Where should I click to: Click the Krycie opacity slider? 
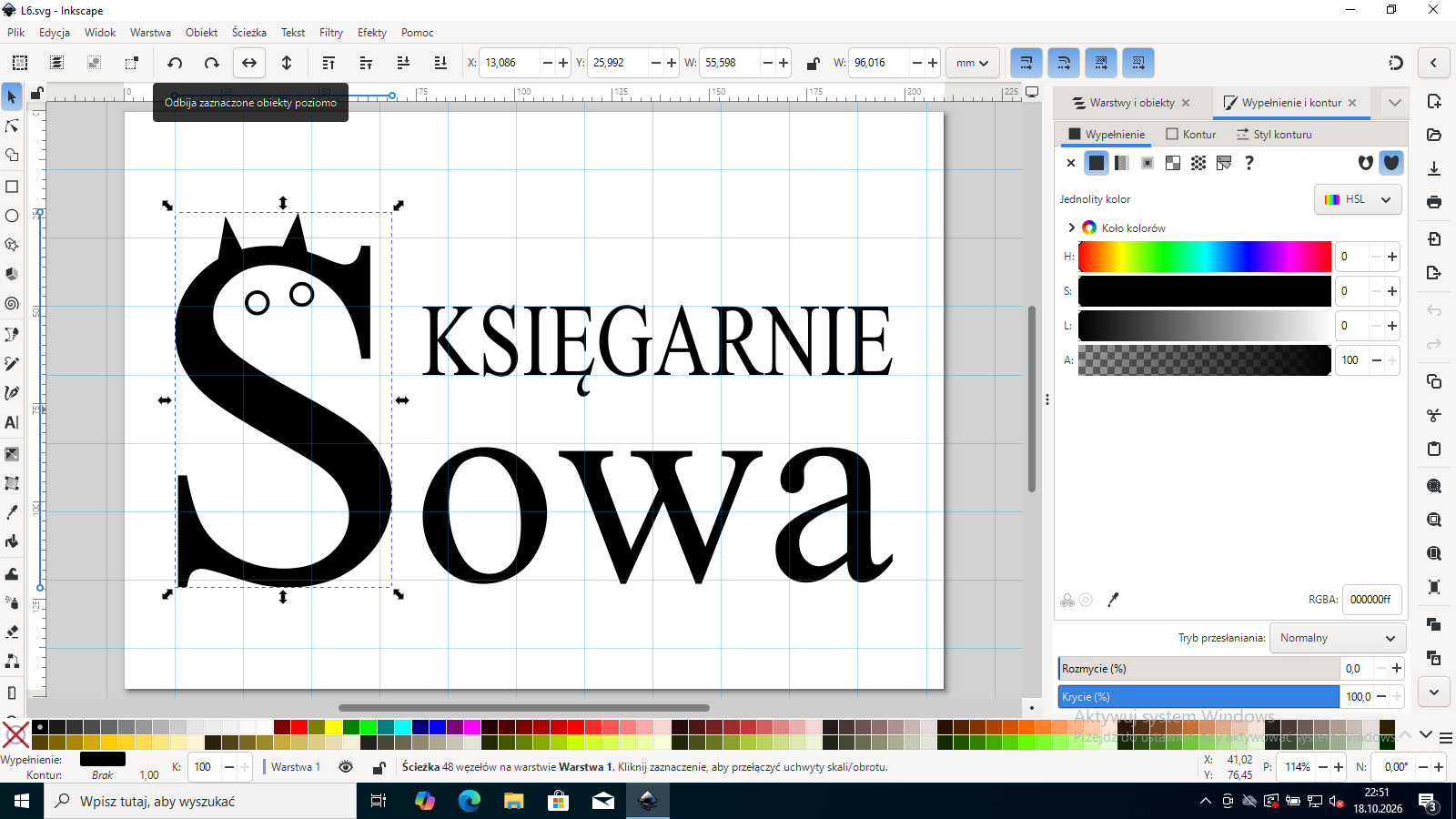click(x=1198, y=697)
